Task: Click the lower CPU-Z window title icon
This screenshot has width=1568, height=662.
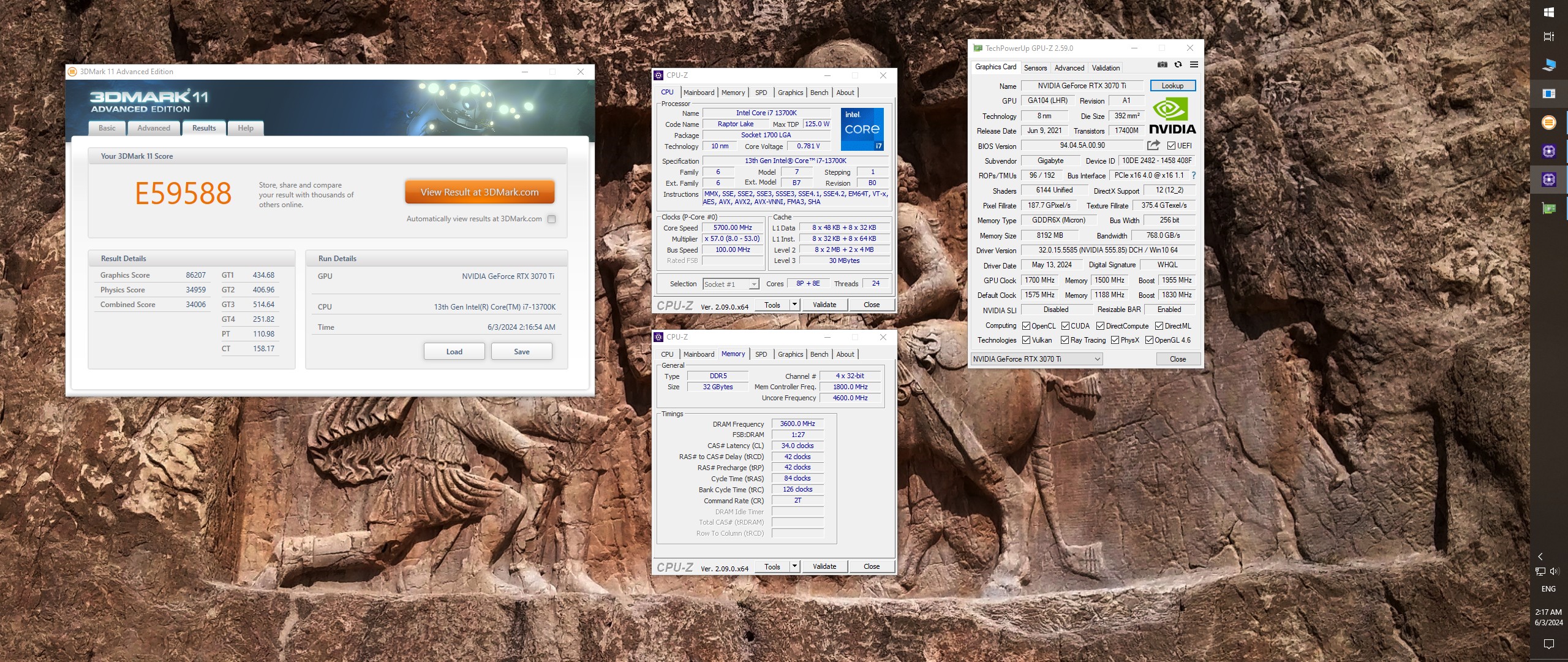Action: (x=659, y=337)
